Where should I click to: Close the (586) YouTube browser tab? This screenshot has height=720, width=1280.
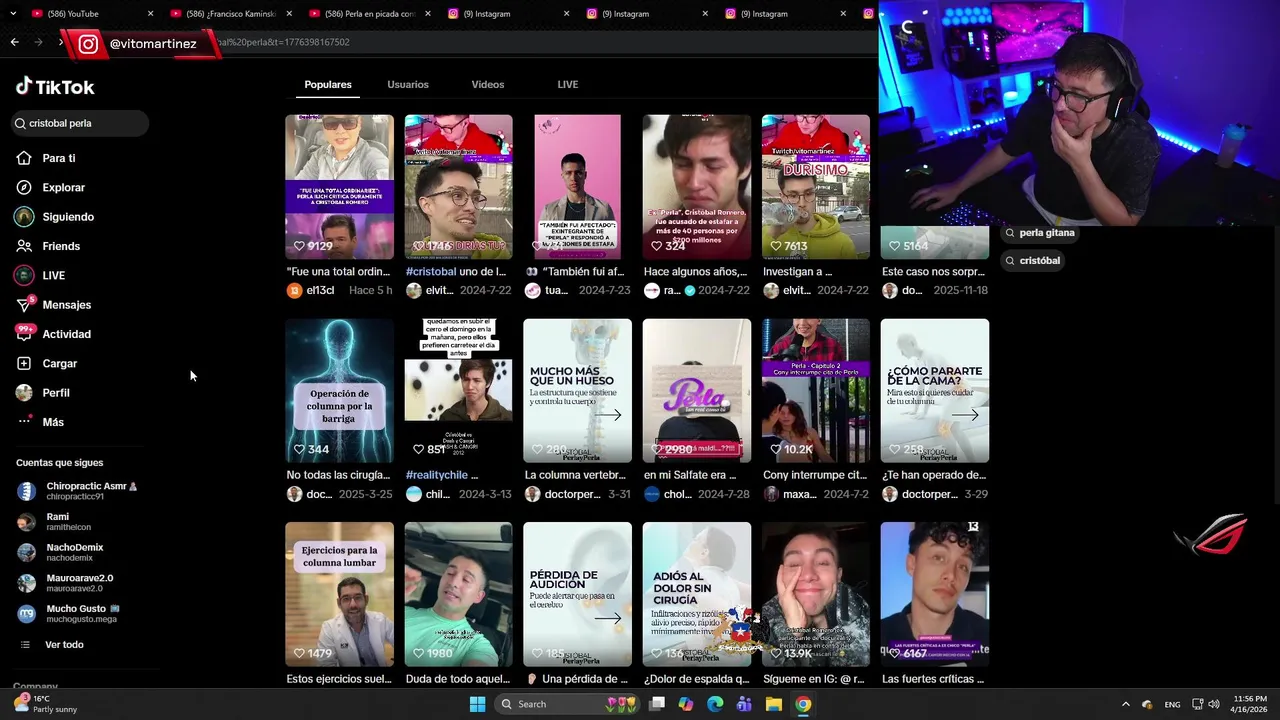pos(151,14)
